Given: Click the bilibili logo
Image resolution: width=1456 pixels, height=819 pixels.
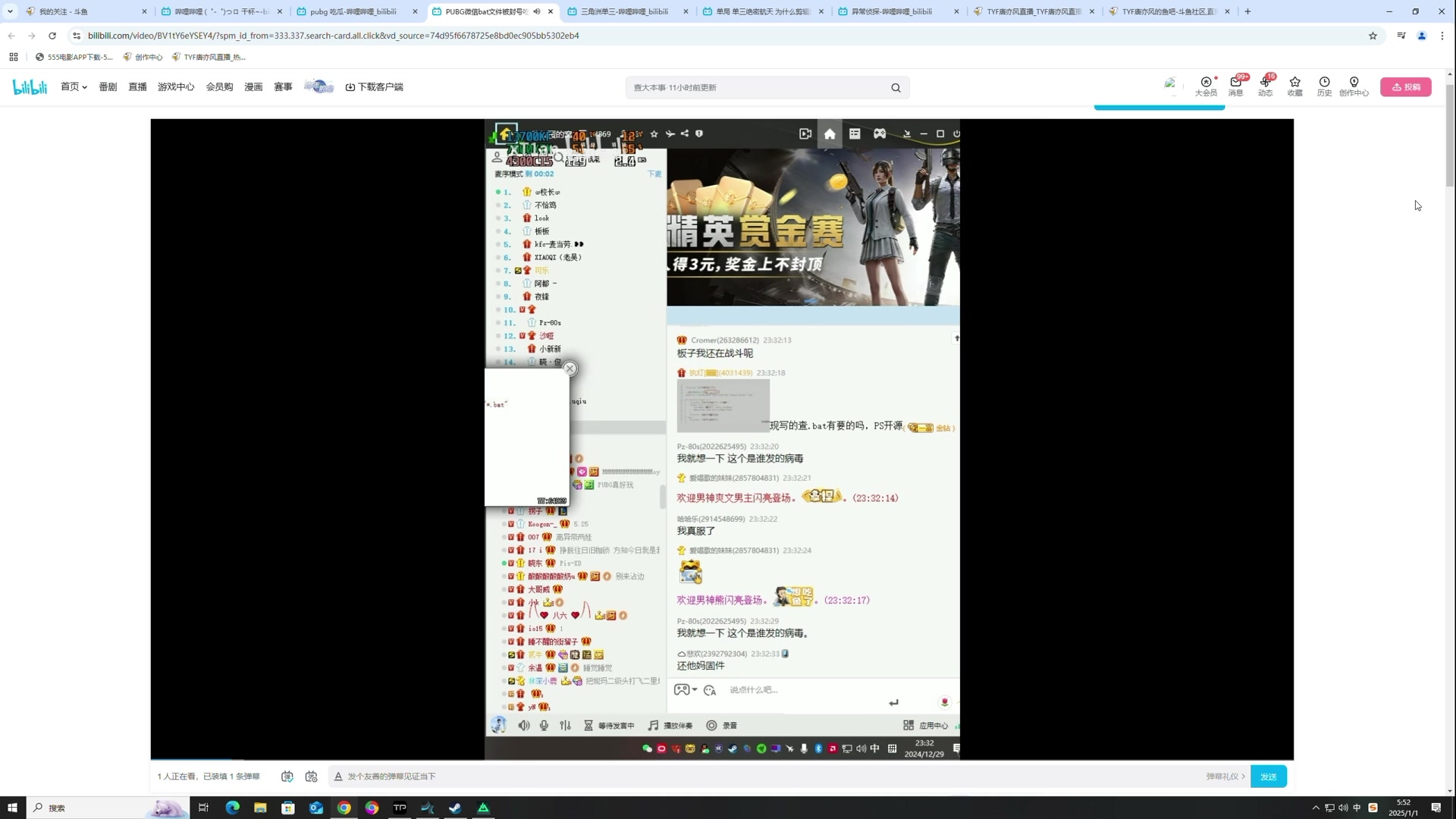Looking at the screenshot, I should point(30,87).
